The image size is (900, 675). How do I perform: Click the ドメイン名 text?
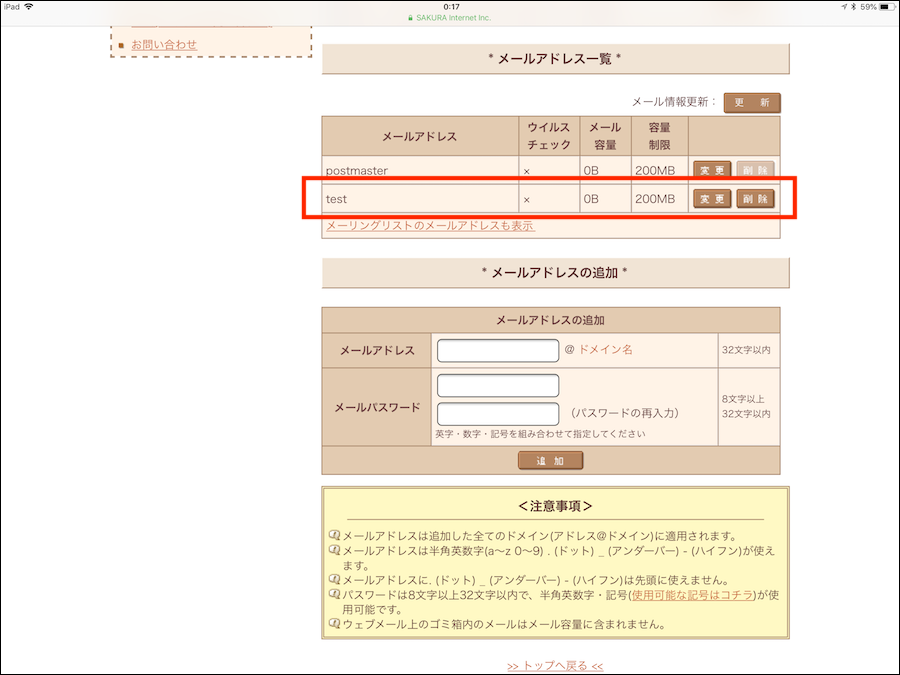point(605,350)
